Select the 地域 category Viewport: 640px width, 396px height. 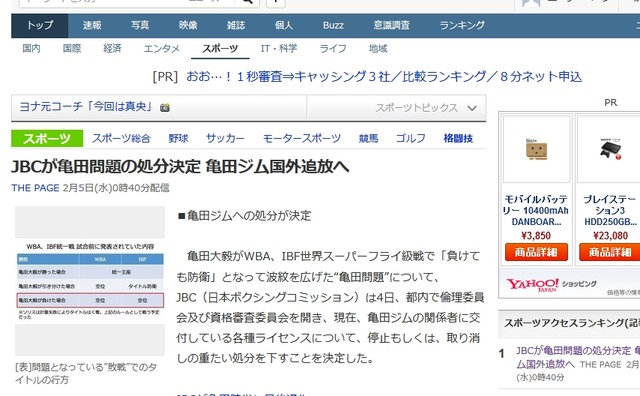[378, 49]
